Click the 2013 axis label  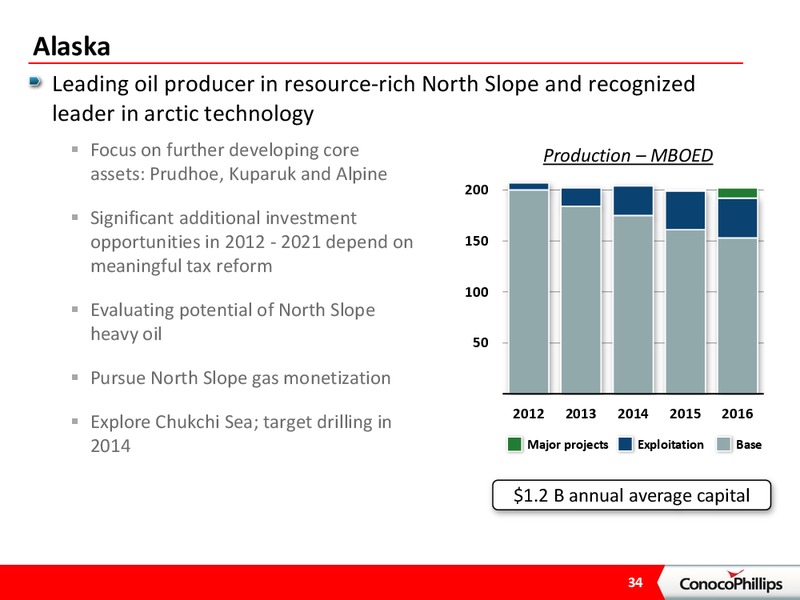pyautogui.click(x=581, y=413)
